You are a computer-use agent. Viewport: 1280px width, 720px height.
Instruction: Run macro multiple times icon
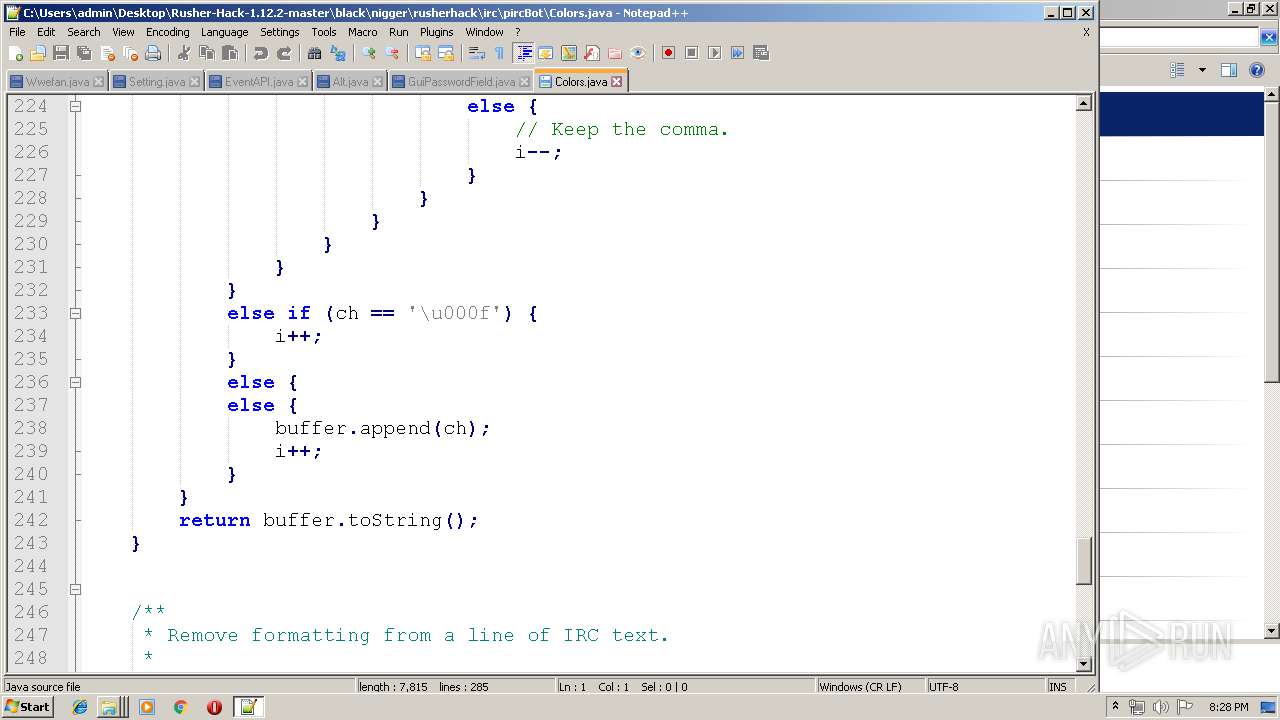(x=737, y=53)
